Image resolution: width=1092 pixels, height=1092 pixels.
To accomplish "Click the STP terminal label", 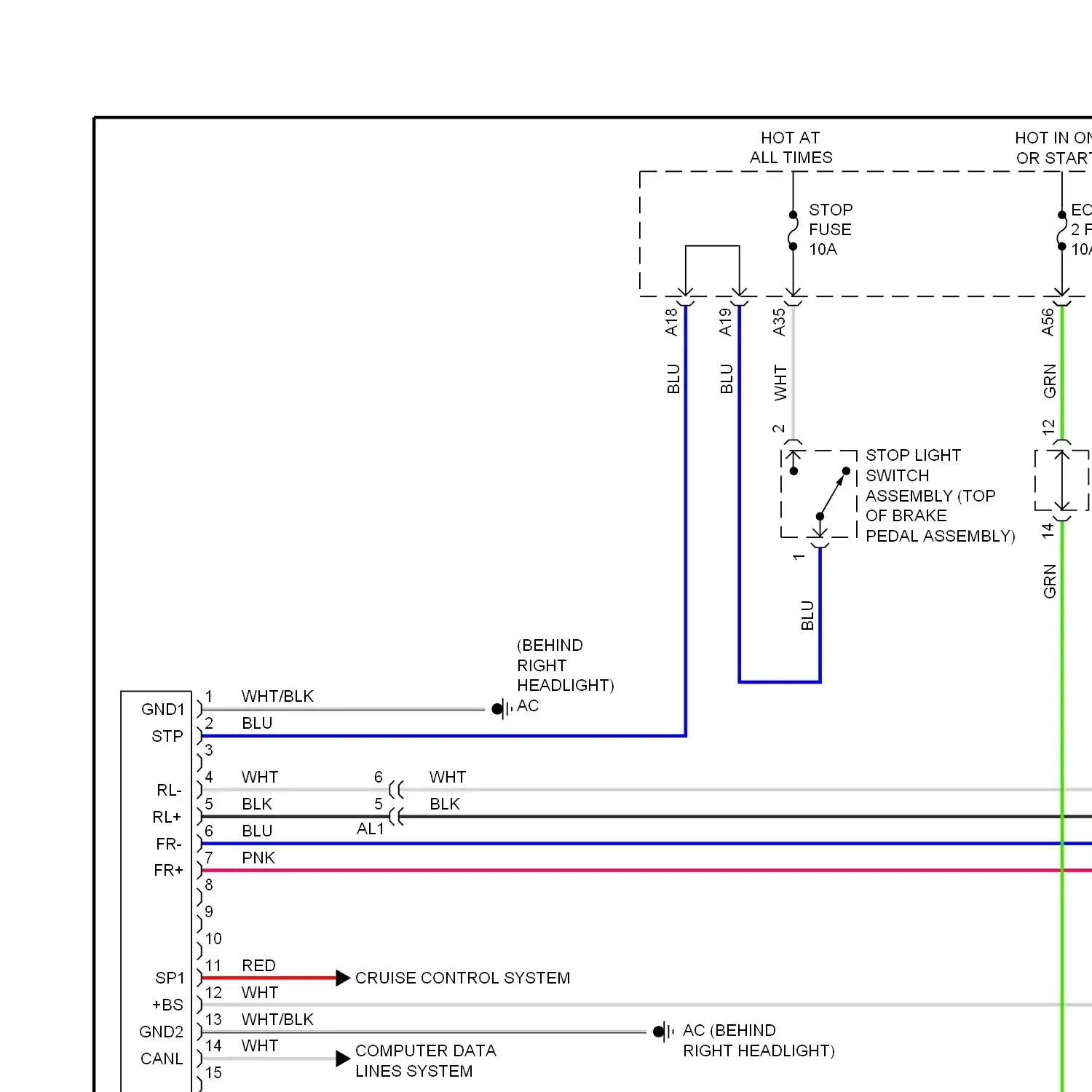I will [x=167, y=737].
